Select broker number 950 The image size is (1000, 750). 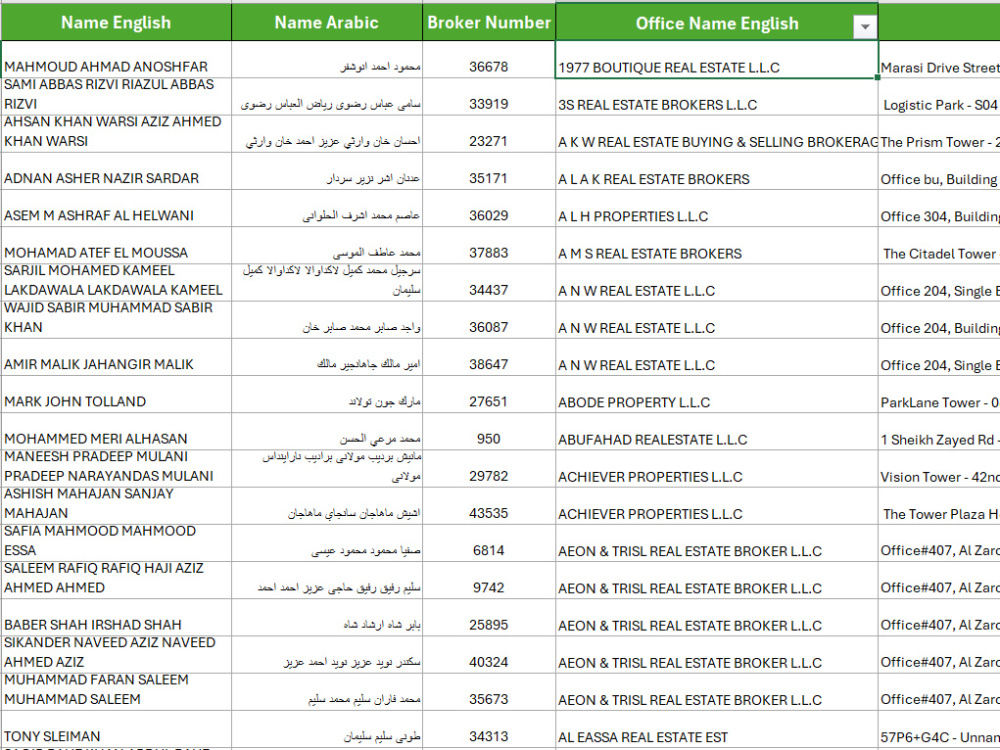[x=489, y=432]
